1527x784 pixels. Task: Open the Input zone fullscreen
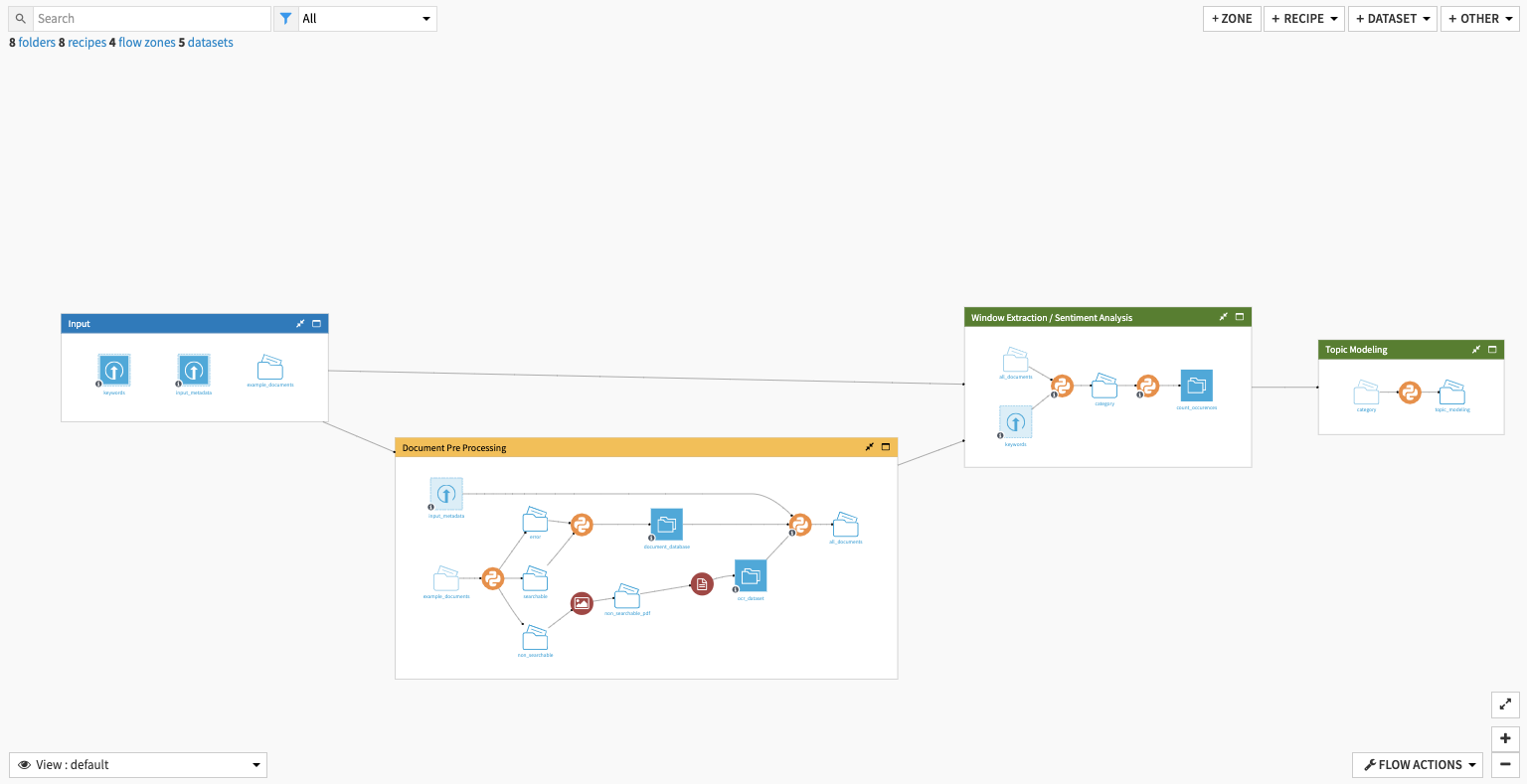317,324
